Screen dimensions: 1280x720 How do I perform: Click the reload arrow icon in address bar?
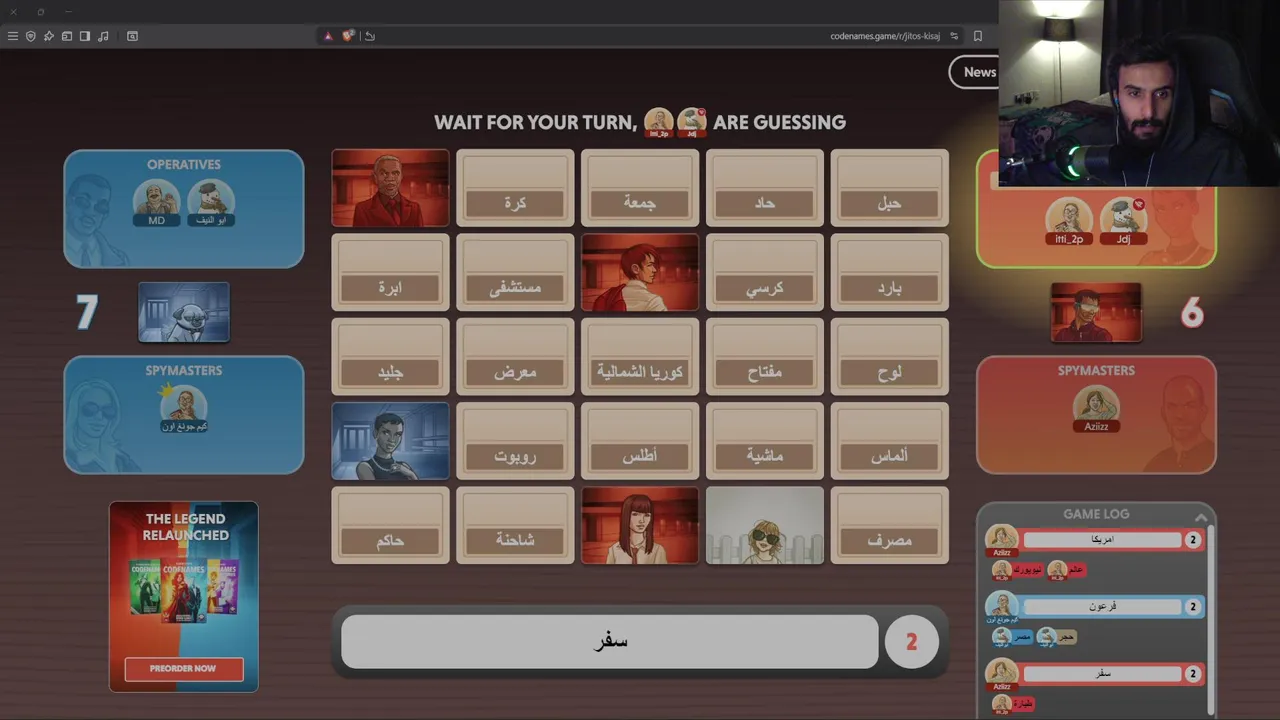point(369,36)
